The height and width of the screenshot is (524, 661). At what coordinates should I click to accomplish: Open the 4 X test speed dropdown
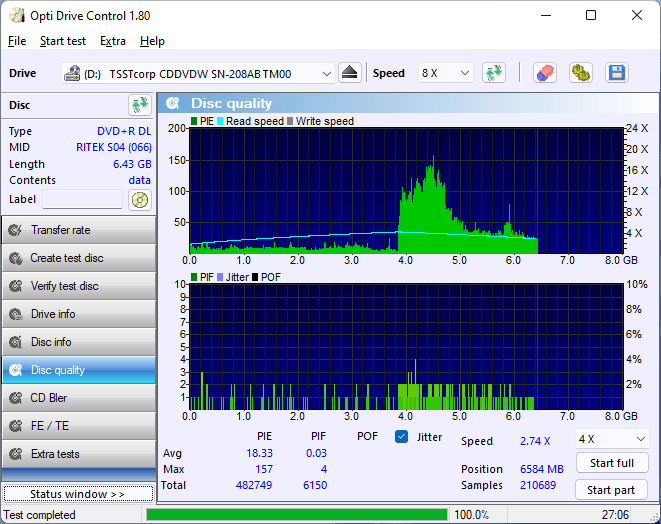tap(611, 439)
